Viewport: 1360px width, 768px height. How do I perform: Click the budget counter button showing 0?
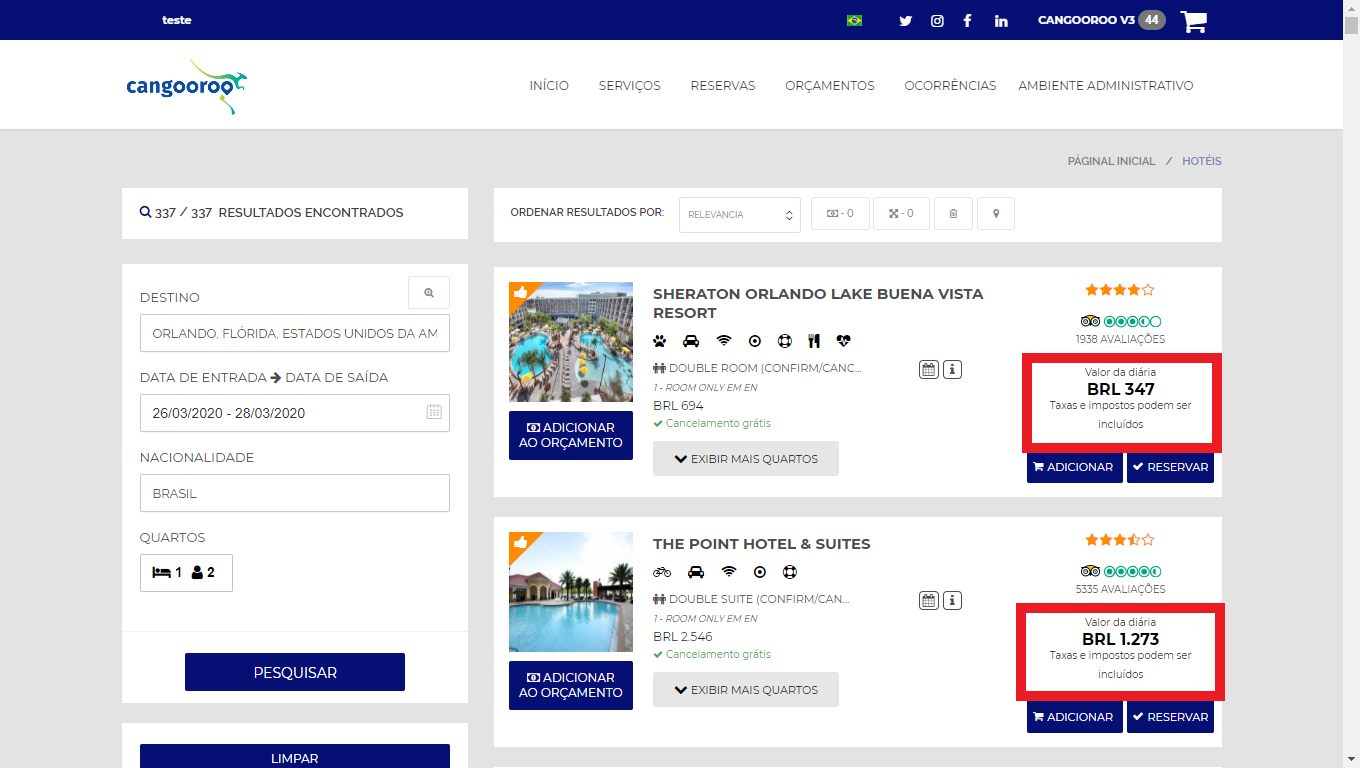coord(840,213)
